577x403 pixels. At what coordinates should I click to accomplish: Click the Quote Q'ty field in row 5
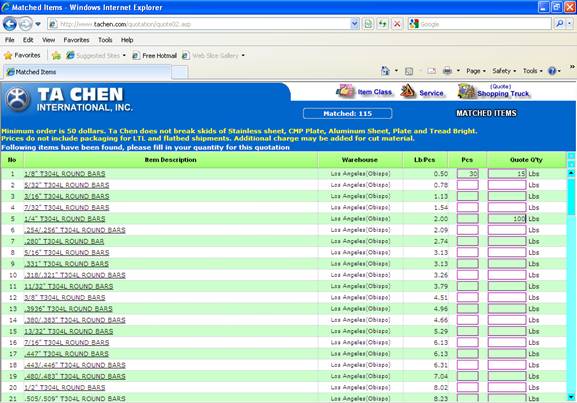tap(507, 219)
